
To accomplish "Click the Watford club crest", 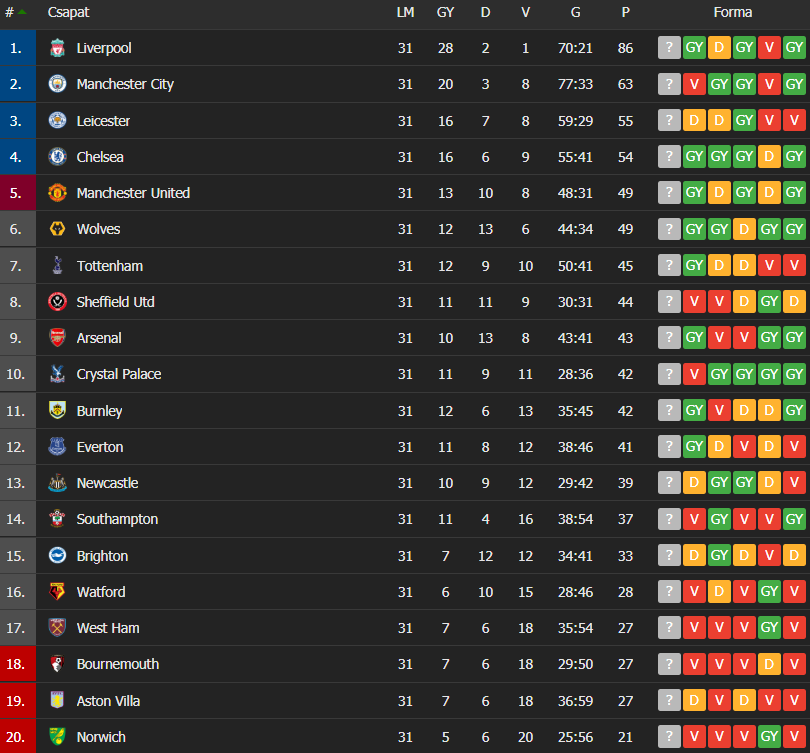I will (57, 592).
